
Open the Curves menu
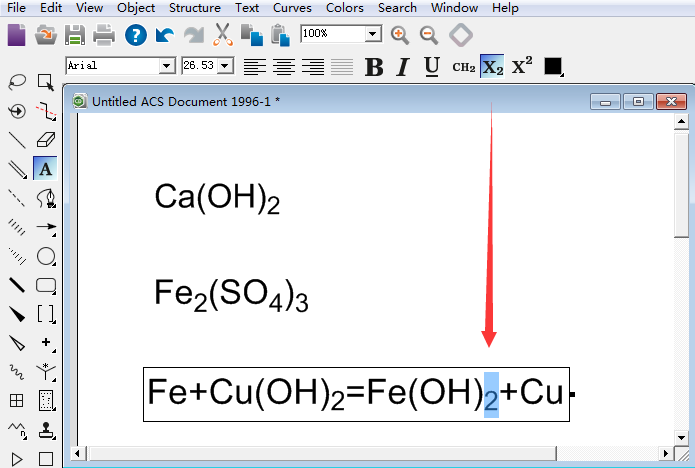[292, 8]
